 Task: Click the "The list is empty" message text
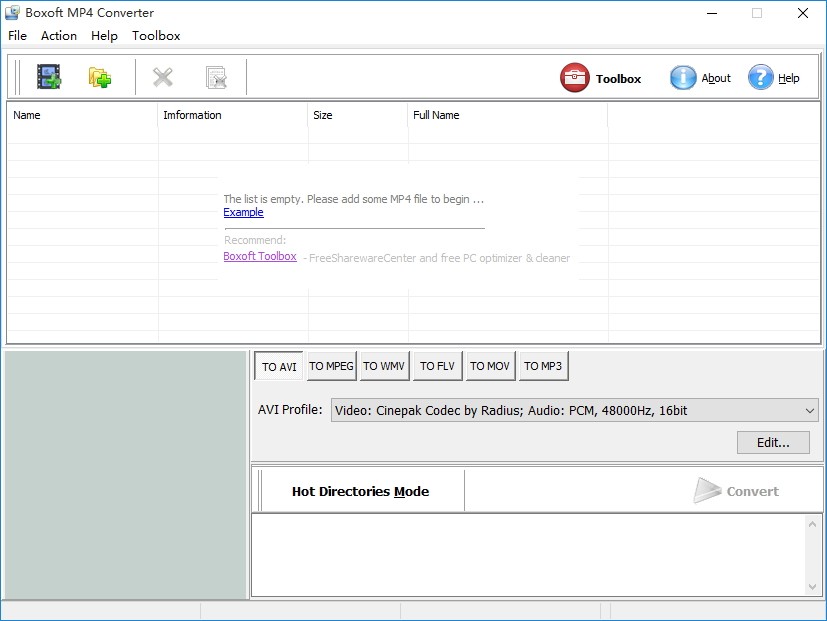[x=353, y=199]
